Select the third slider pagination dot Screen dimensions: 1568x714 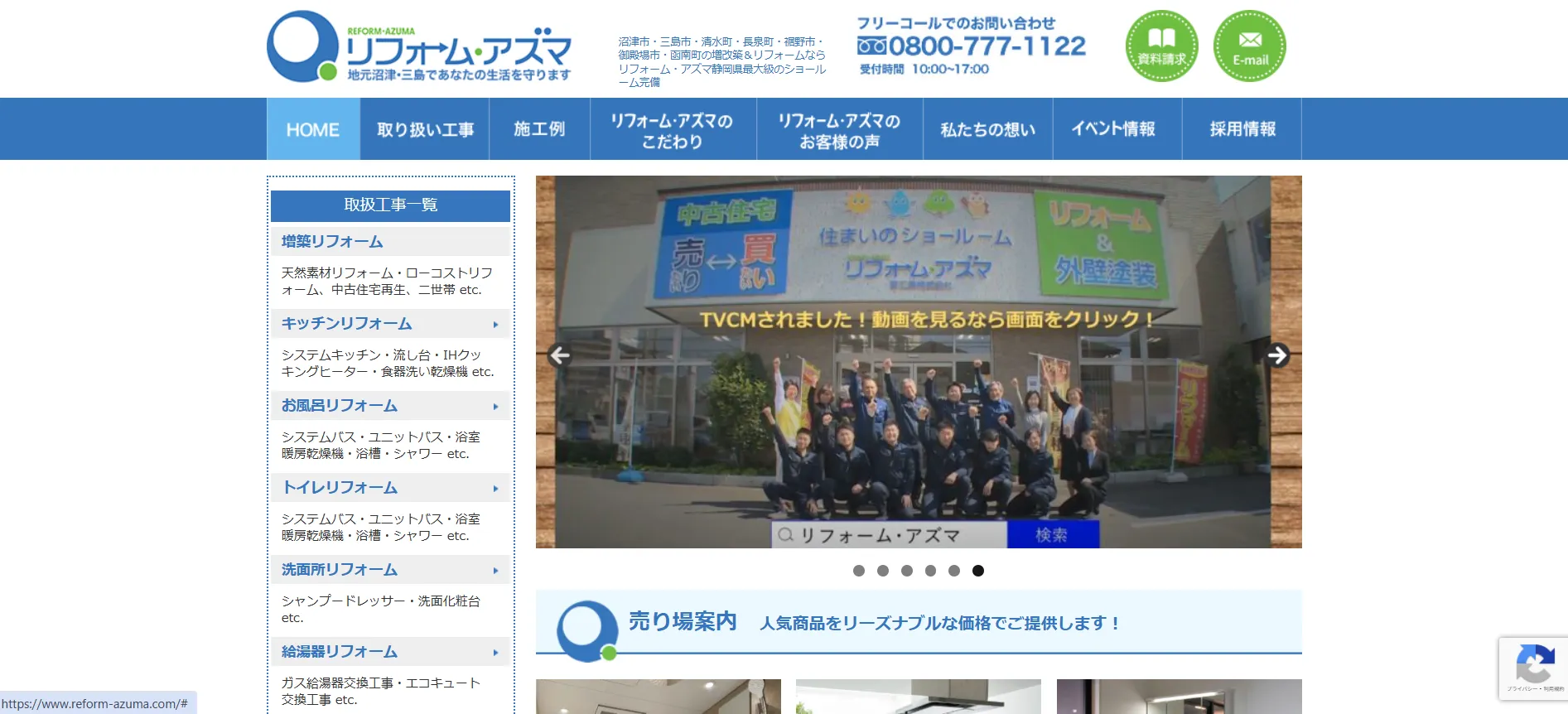[x=907, y=571]
